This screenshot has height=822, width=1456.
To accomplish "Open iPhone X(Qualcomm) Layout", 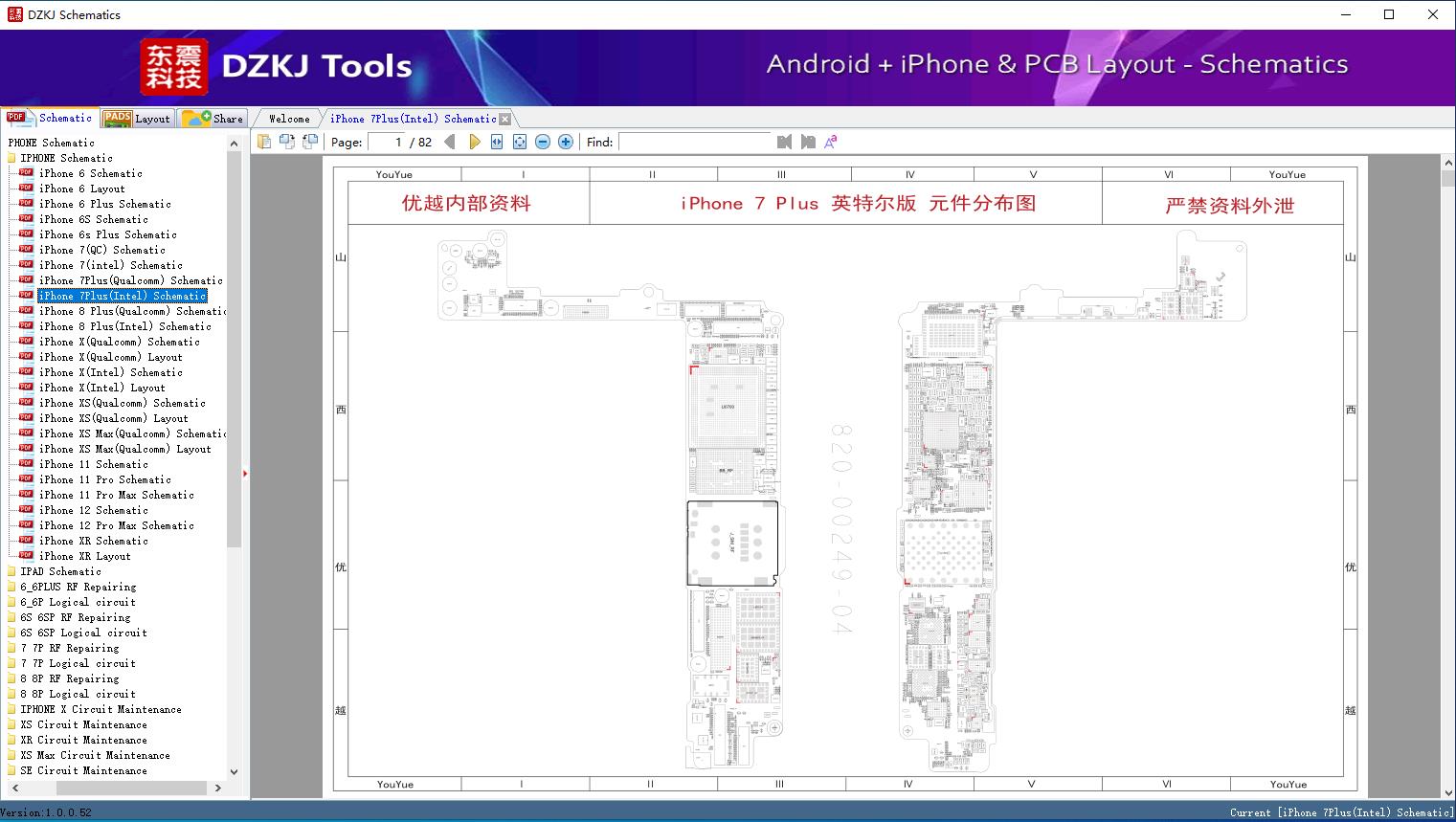I will tap(110, 357).
